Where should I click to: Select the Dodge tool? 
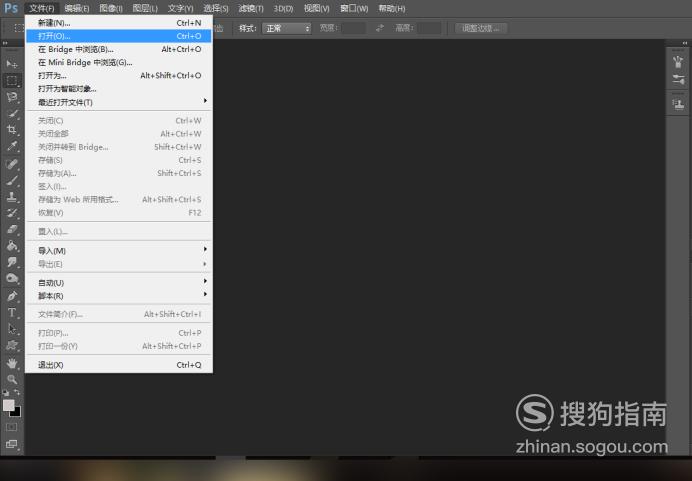(12, 278)
